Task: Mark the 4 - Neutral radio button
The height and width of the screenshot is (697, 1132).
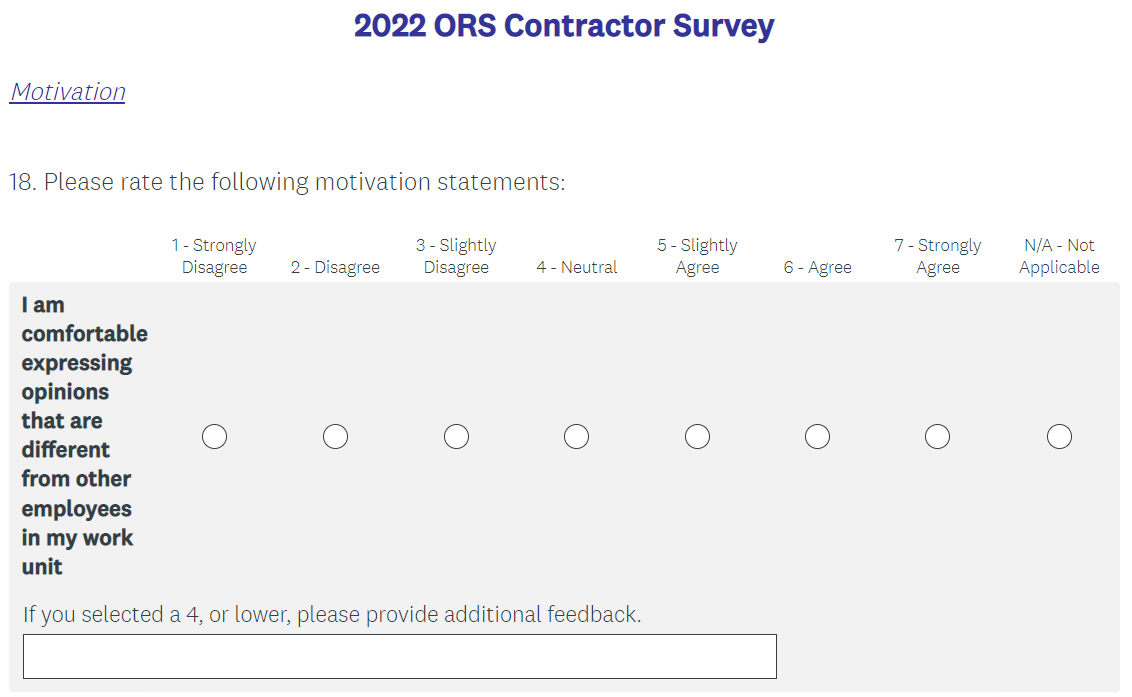Action: point(576,437)
